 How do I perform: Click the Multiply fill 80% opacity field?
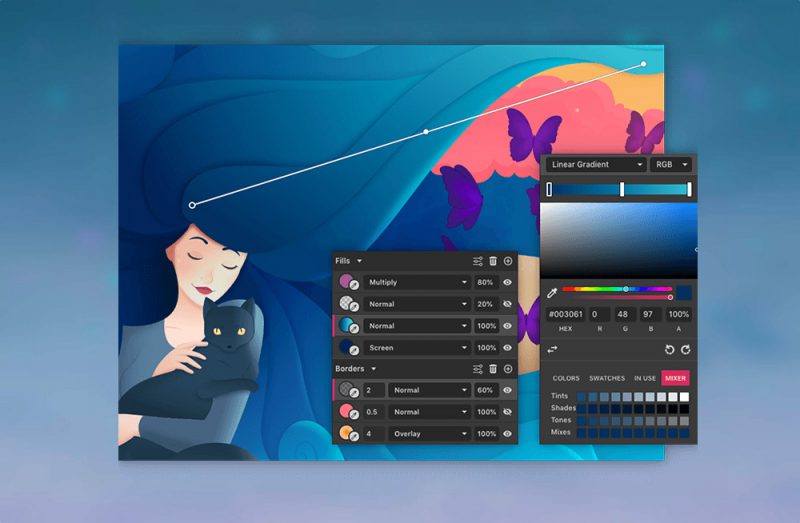485,282
